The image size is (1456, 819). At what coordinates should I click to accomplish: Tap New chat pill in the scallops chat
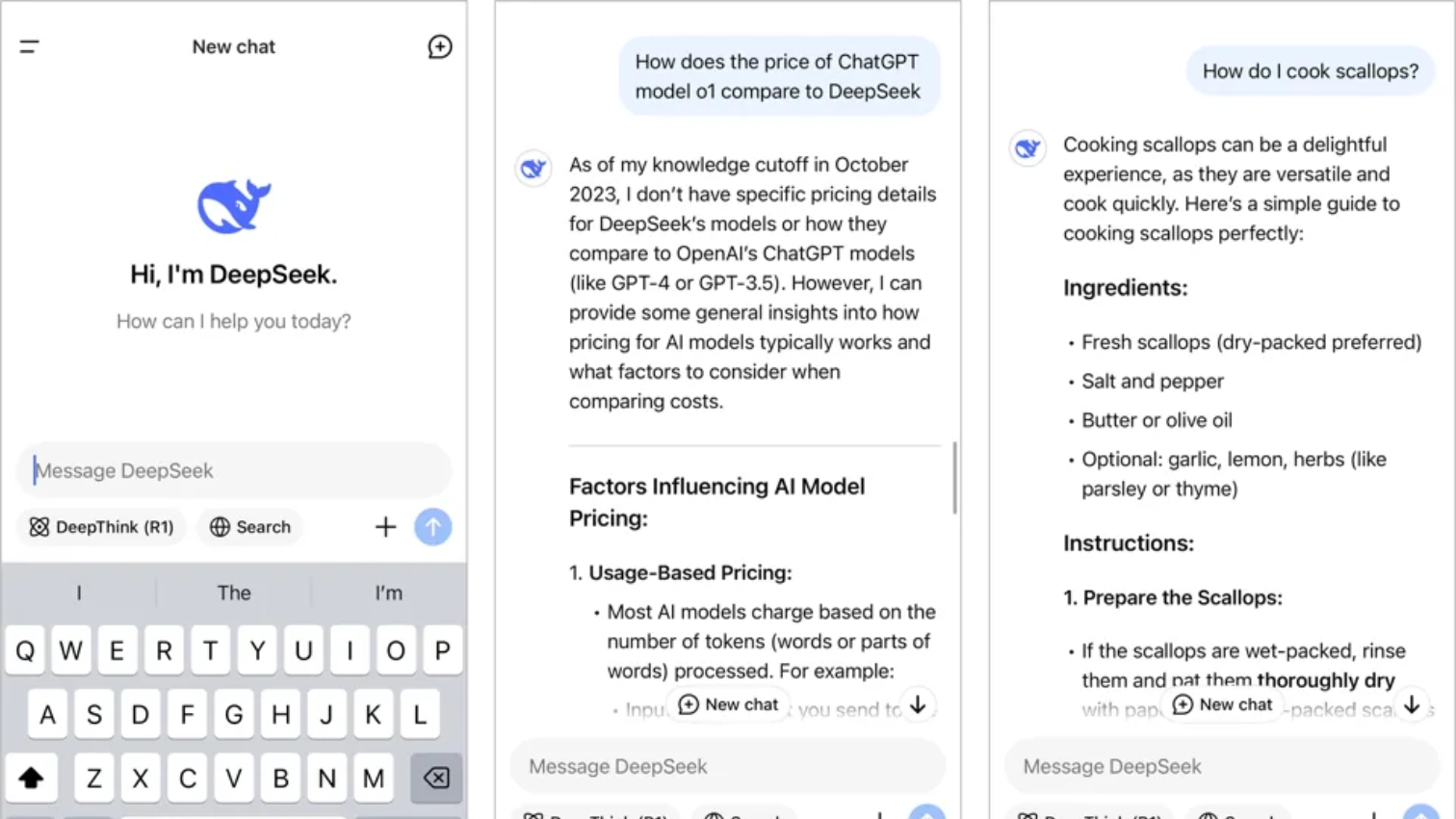(x=1223, y=704)
